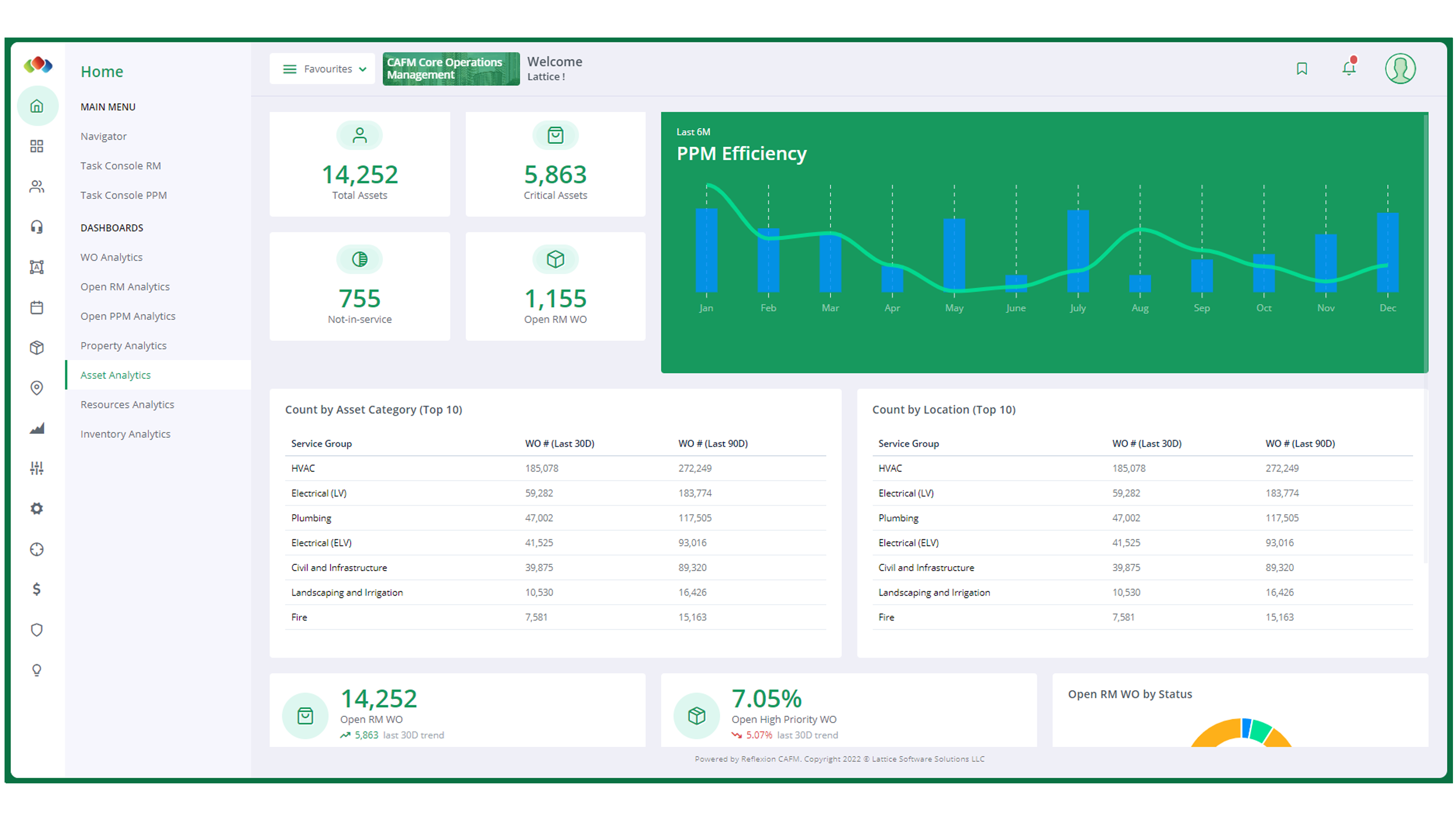The width and height of the screenshot is (1456, 819).
Task: Click the Asset Analytics highlighted selection state
Action: (115, 375)
